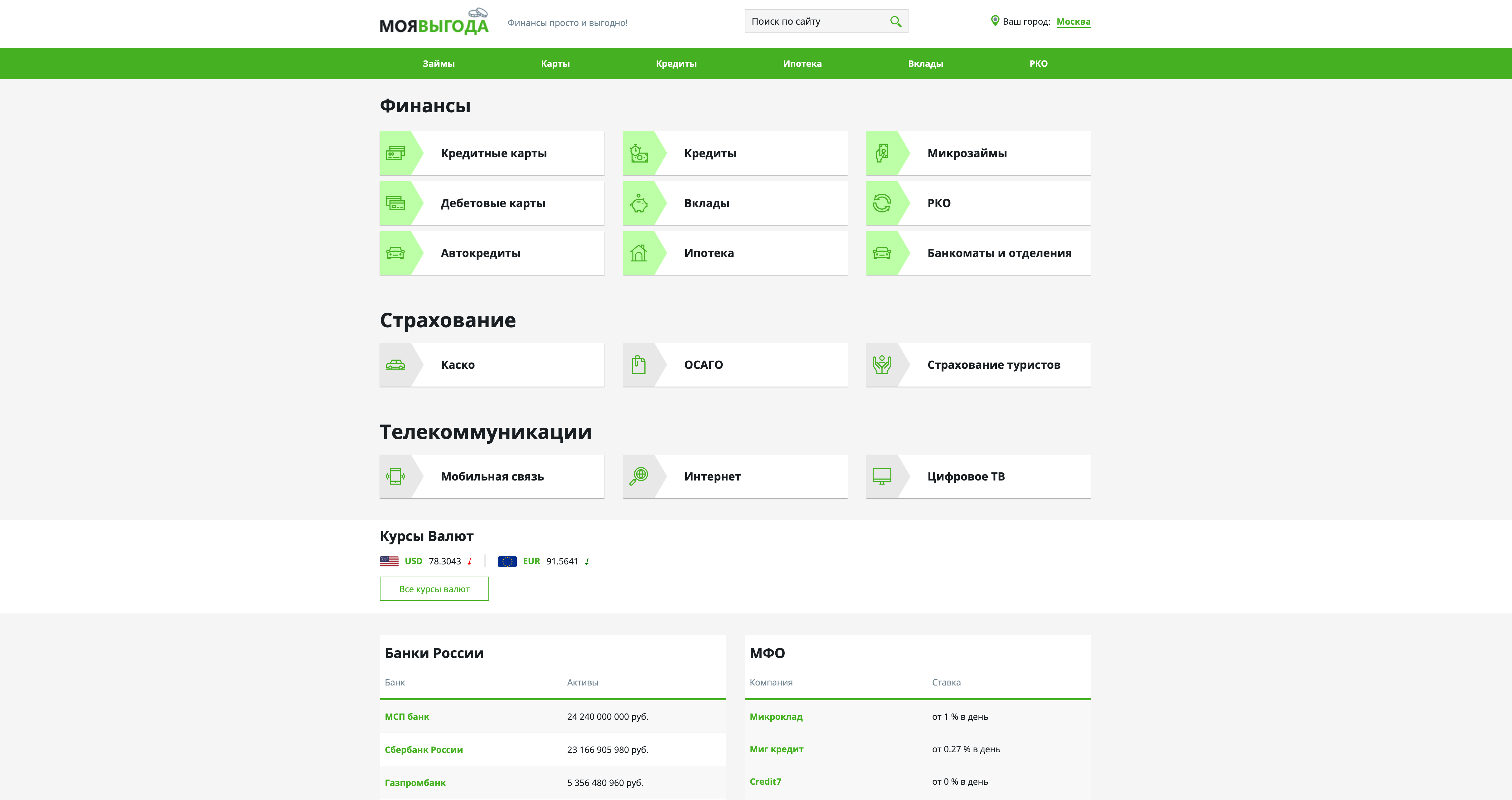The height and width of the screenshot is (800, 1512).
Task: Click the РКО circular arrows icon
Action: coord(882,203)
